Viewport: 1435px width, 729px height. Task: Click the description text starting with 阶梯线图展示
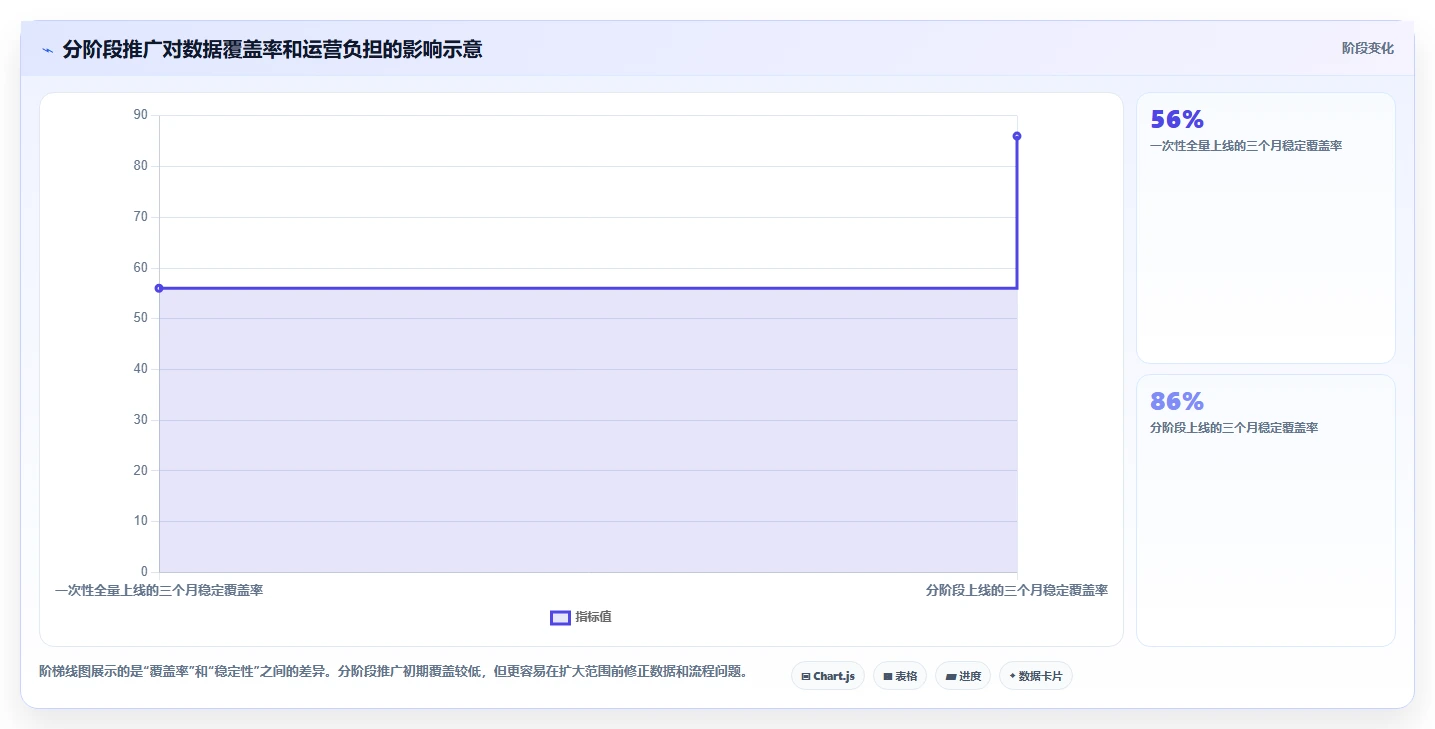pos(393,671)
